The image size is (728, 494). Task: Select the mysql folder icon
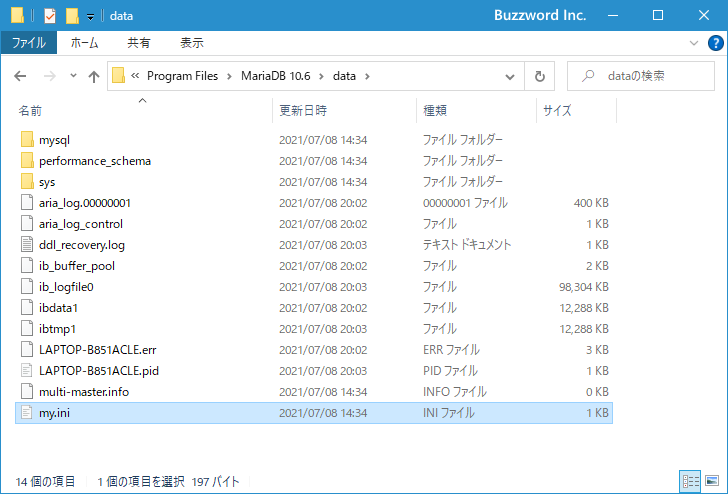(27, 139)
